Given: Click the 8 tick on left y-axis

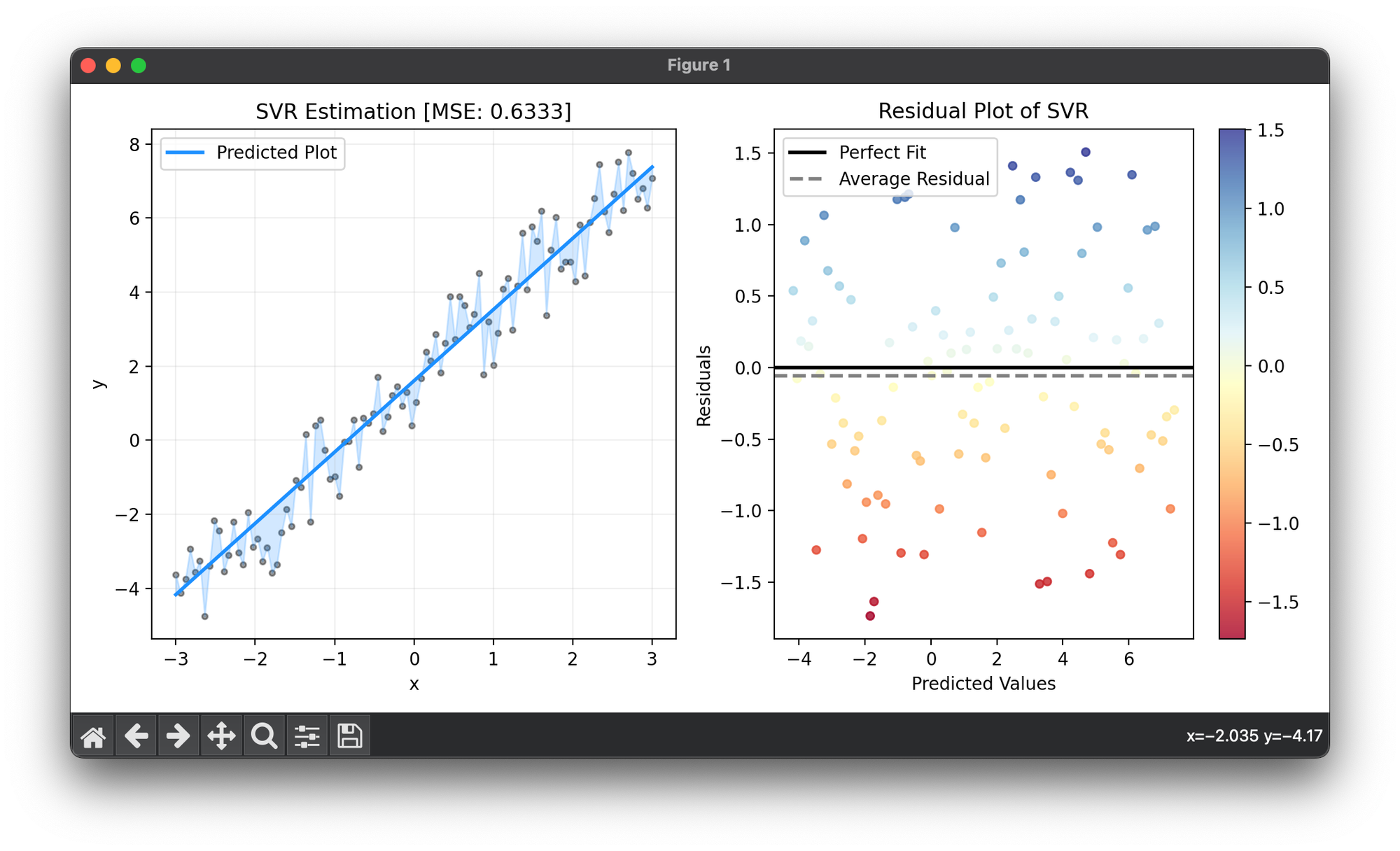Looking at the screenshot, I should click(135, 145).
